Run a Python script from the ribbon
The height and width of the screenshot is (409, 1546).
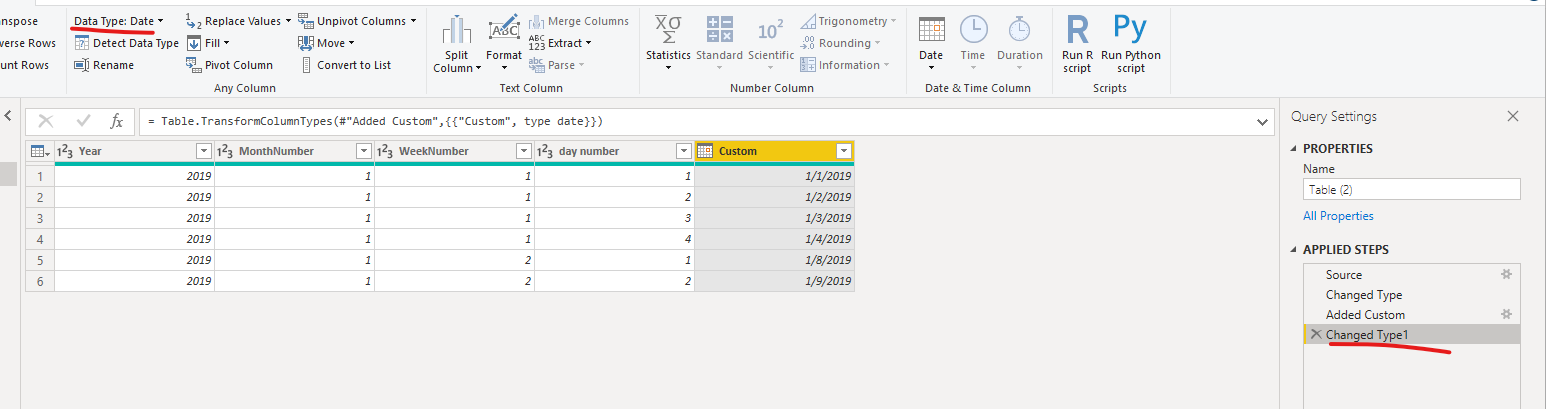coord(1131,42)
